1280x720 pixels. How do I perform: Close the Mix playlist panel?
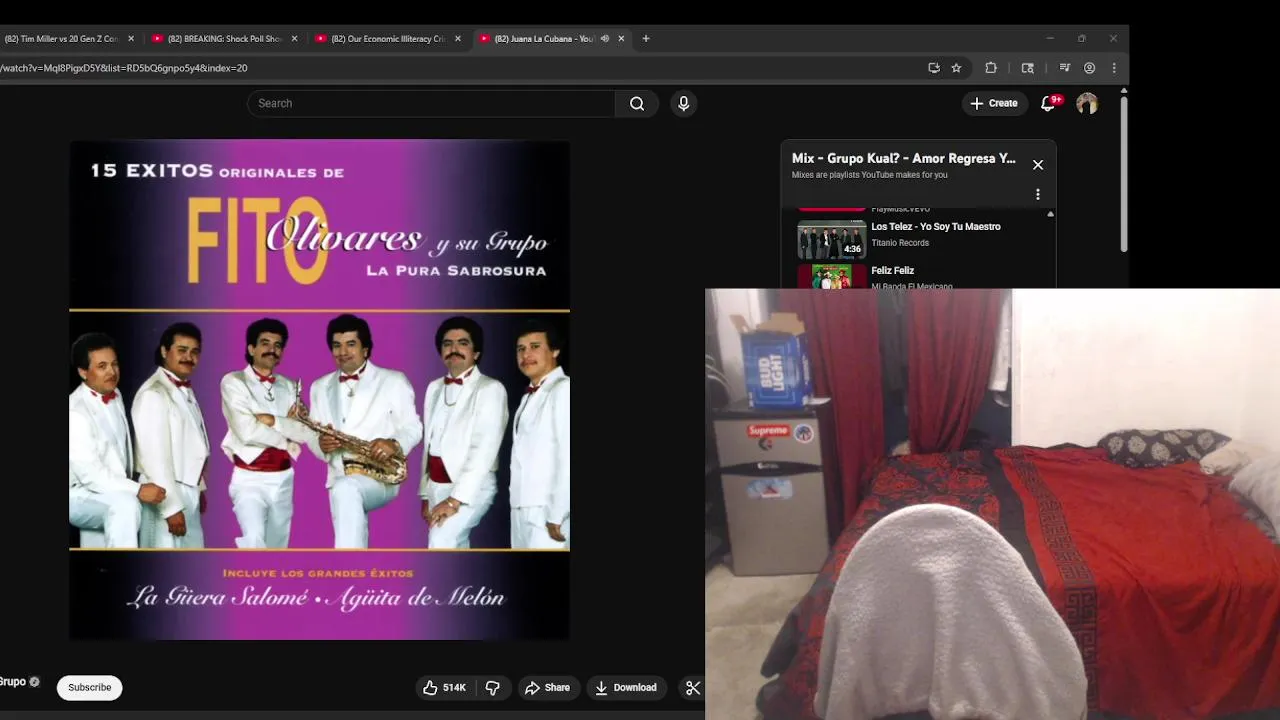tap(1038, 165)
